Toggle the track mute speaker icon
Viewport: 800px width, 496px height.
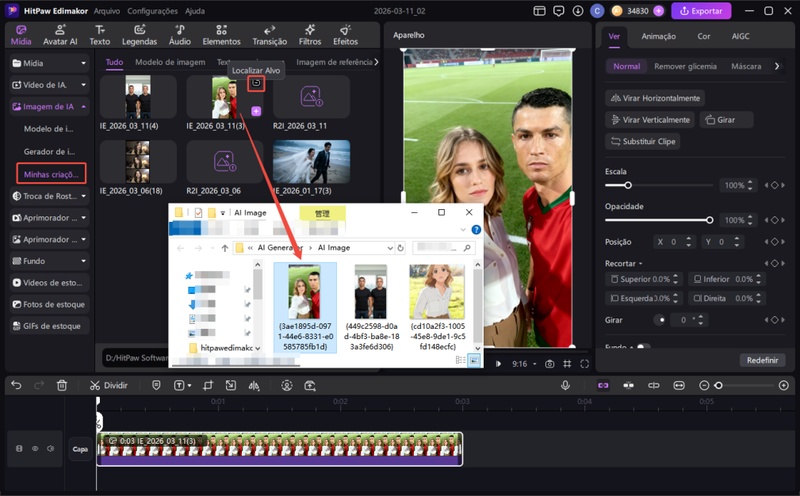pos(50,449)
